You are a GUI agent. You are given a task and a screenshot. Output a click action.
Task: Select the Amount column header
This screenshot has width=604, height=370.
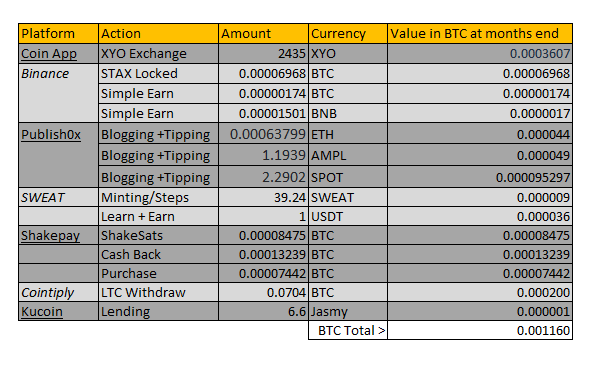[263, 33]
